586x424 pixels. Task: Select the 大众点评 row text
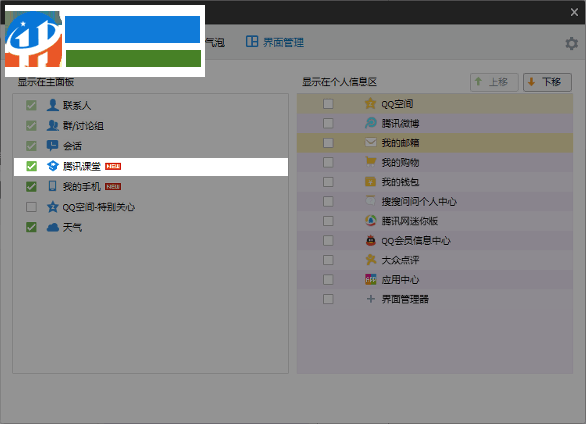[400, 260]
